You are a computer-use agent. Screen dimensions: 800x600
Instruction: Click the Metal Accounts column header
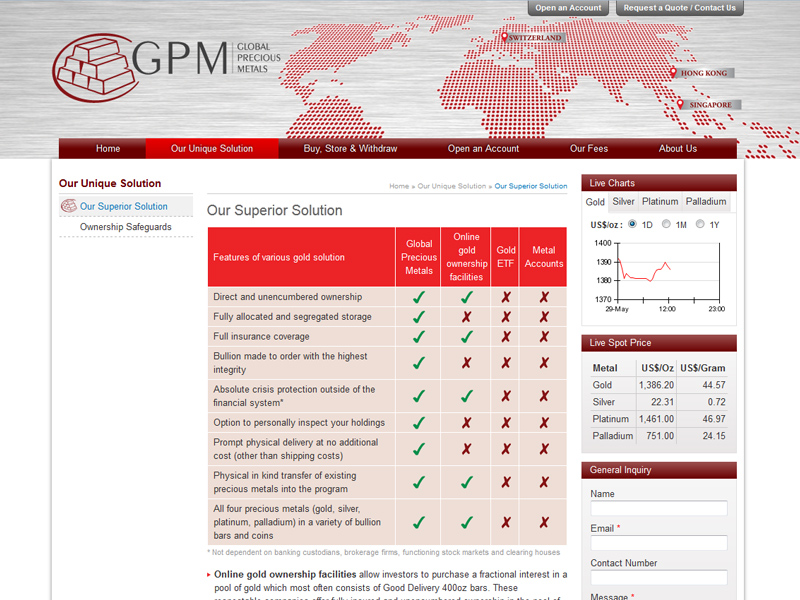coord(544,257)
